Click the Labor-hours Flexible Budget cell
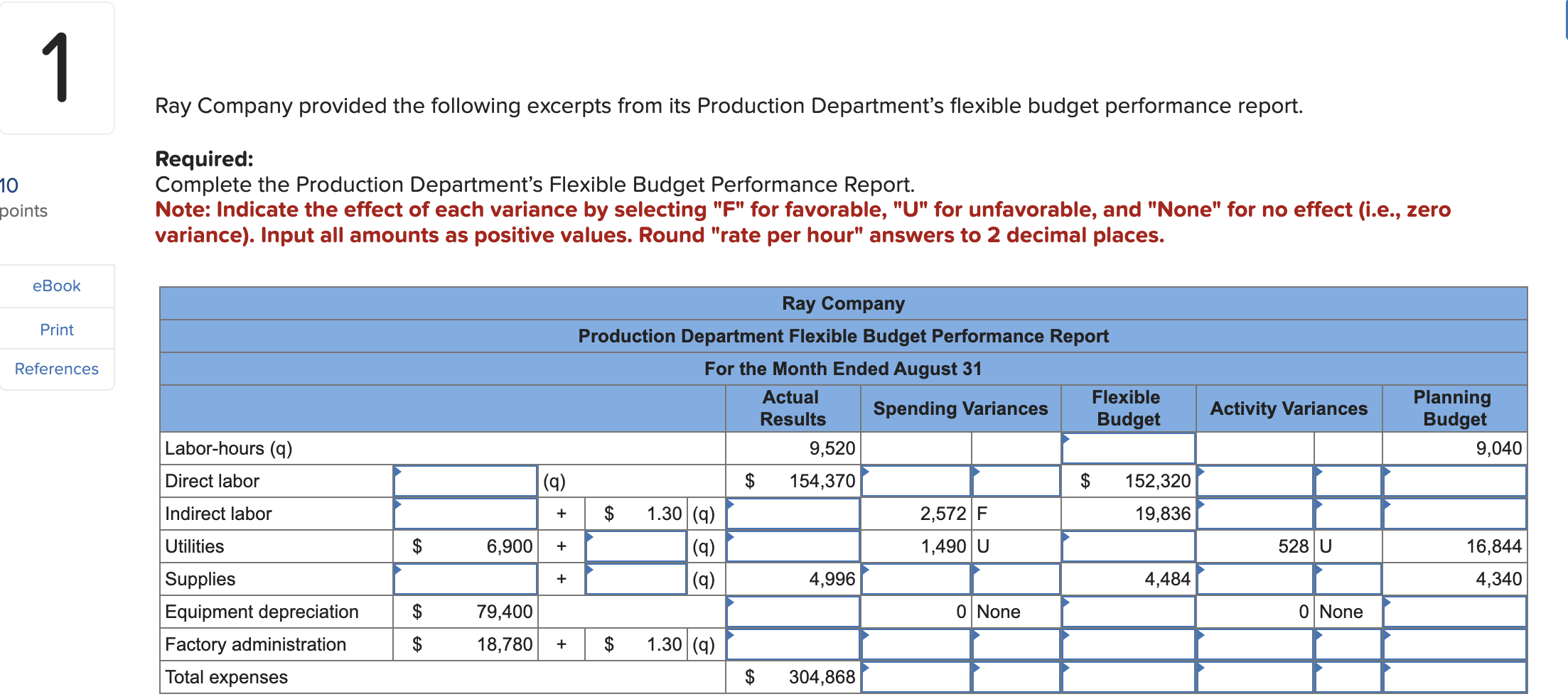The image size is (1568, 699). point(1127,448)
